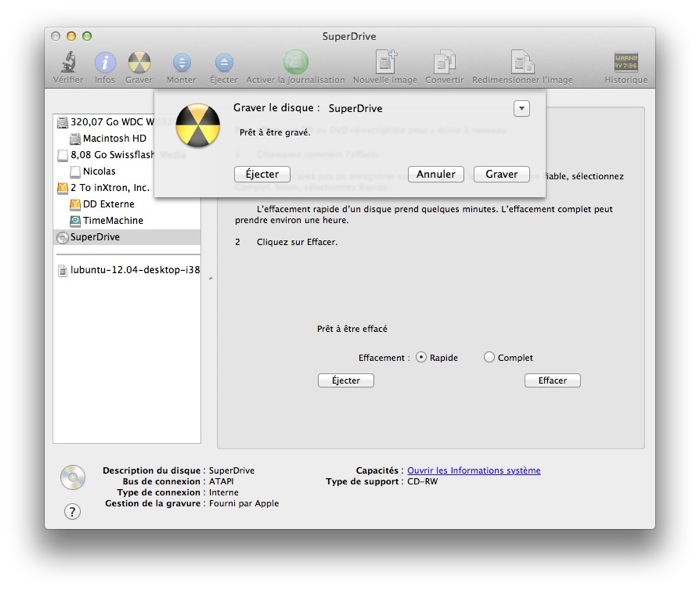Click the "Cliquez sur Effacer." instruction text
The height and width of the screenshot is (591, 700).
297,242
